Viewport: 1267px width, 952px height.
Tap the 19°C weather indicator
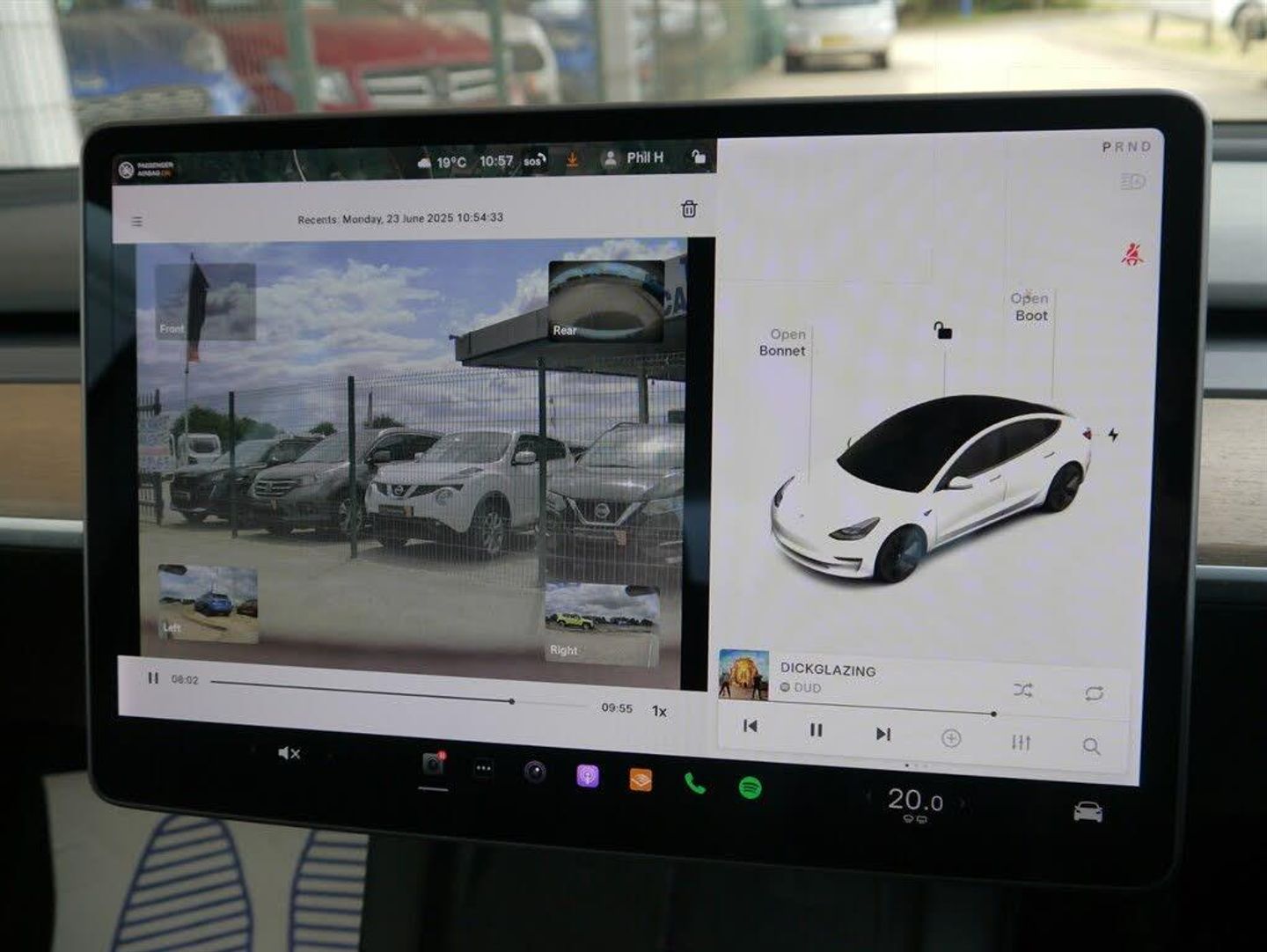tap(442, 163)
